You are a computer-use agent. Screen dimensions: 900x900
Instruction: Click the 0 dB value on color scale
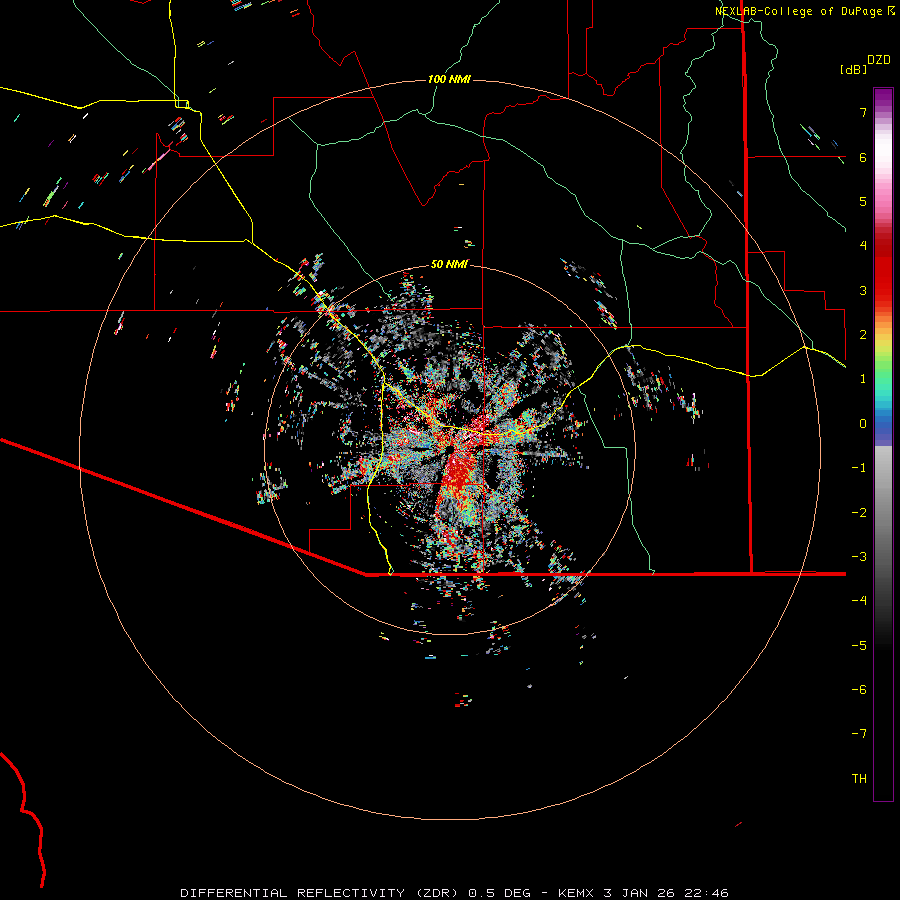click(863, 424)
